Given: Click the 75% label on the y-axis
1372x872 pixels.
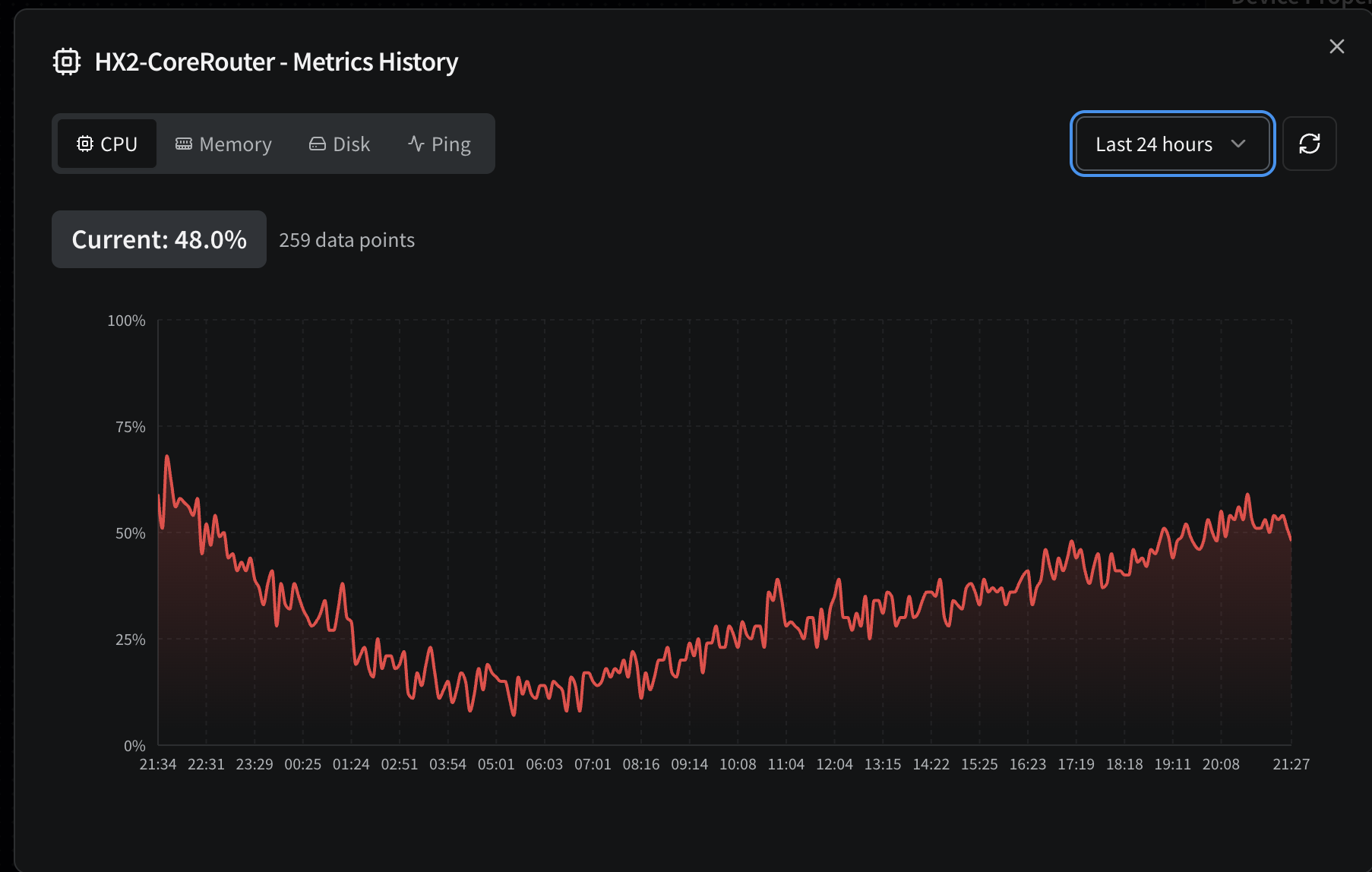Looking at the screenshot, I should click(x=130, y=427).
